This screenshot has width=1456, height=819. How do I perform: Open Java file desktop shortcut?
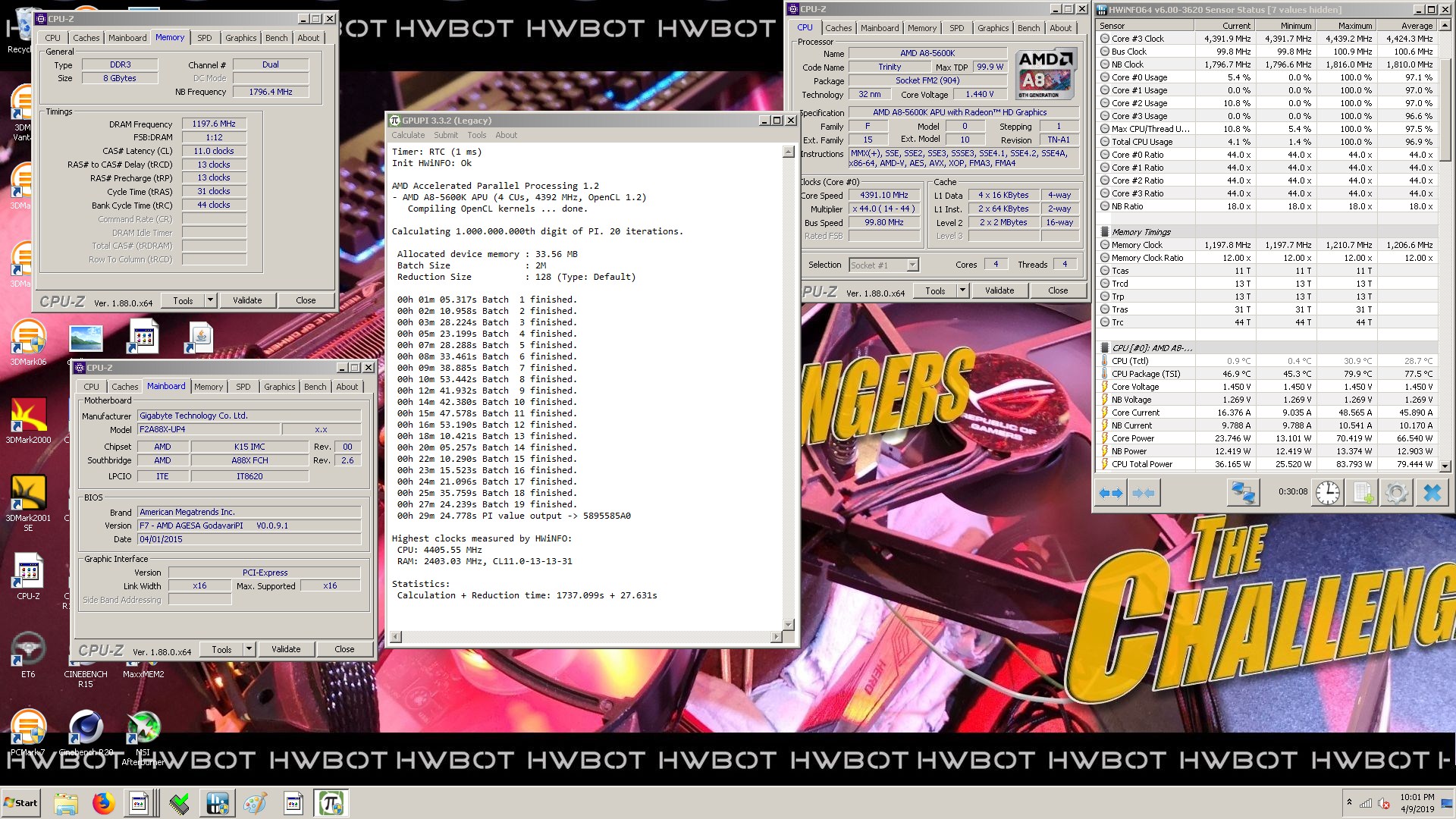pyautogui.click(x=200, y=337)
